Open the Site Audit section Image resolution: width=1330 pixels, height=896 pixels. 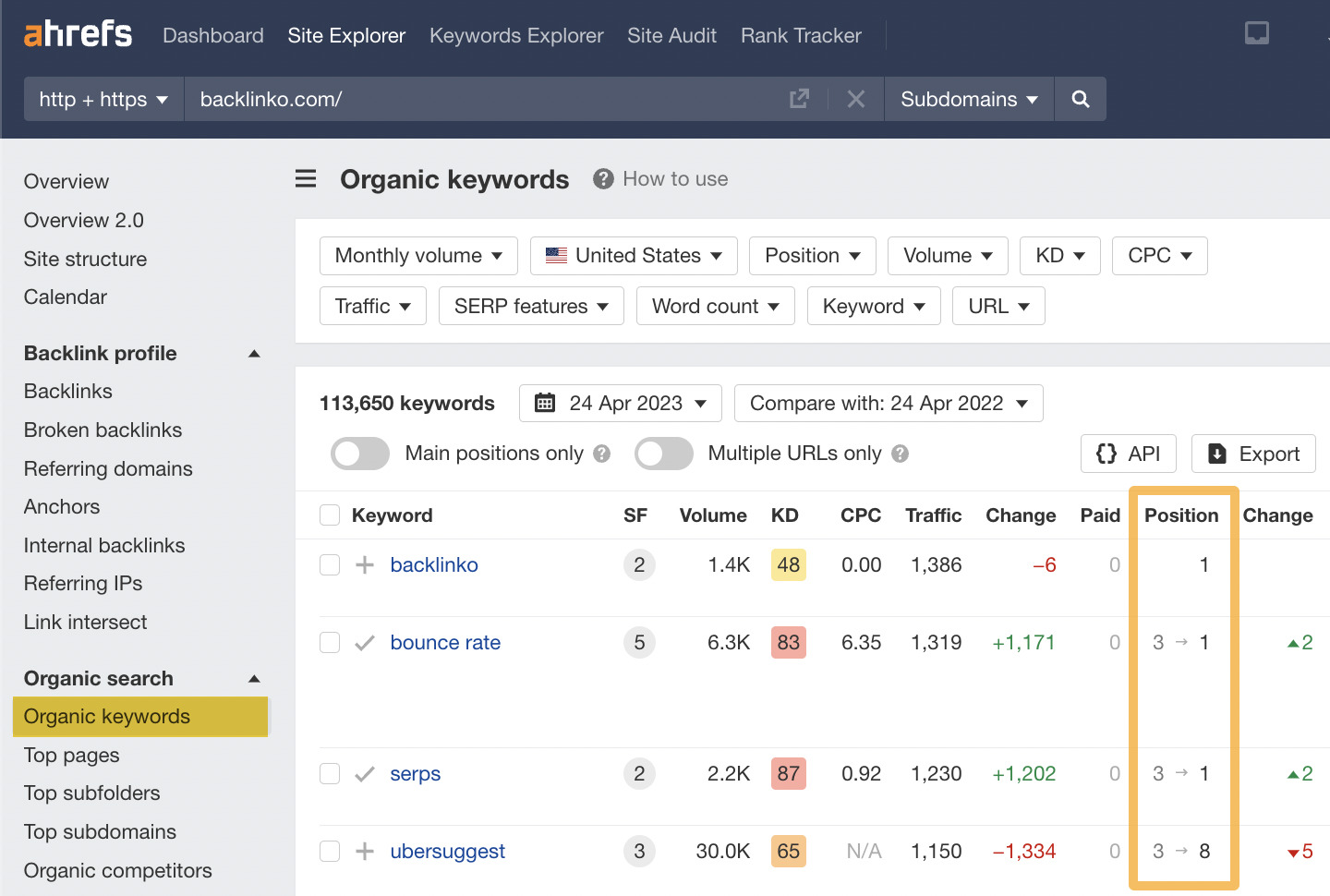pos(671,35)
